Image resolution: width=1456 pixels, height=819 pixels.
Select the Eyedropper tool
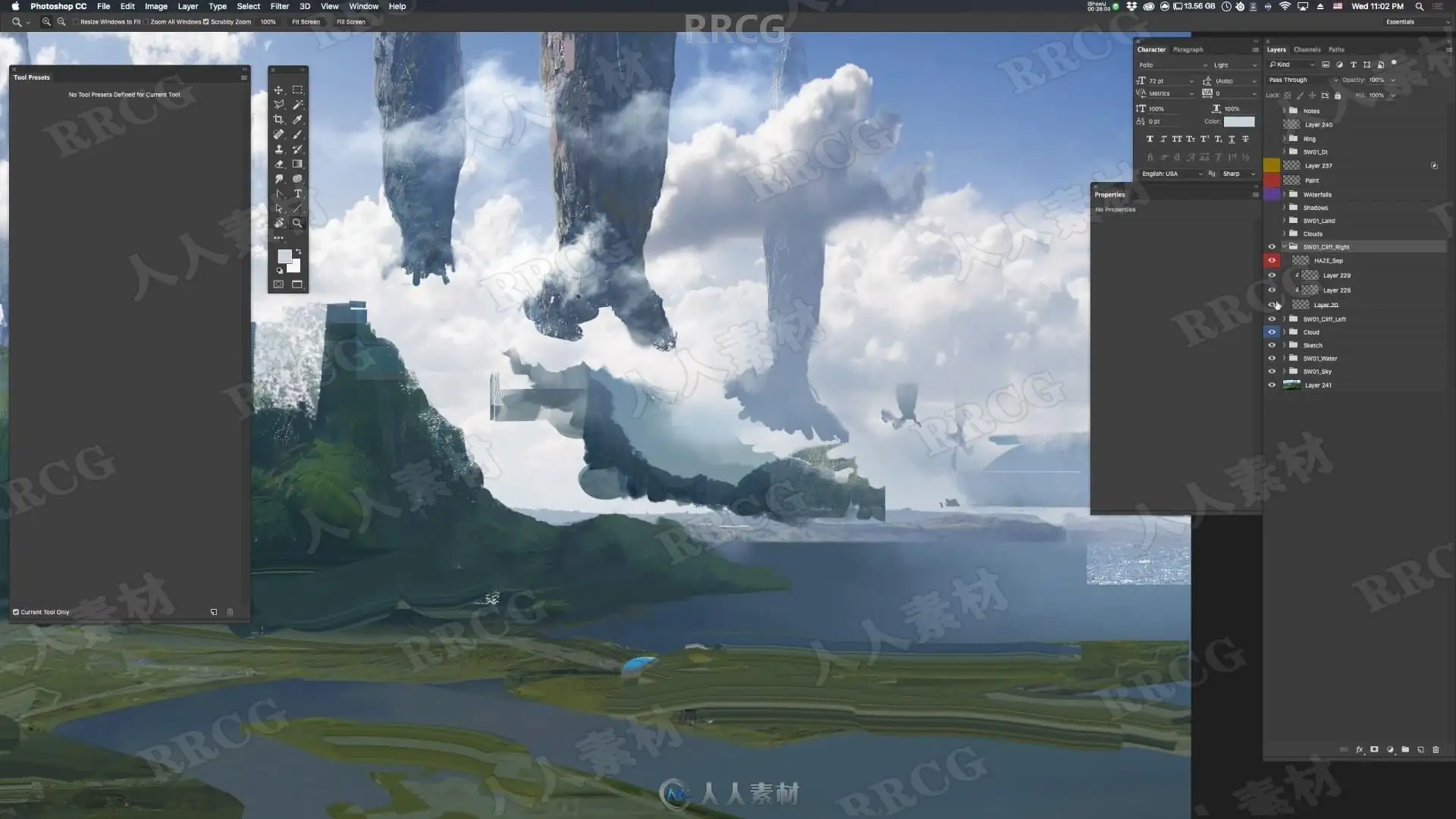point(297,119)
